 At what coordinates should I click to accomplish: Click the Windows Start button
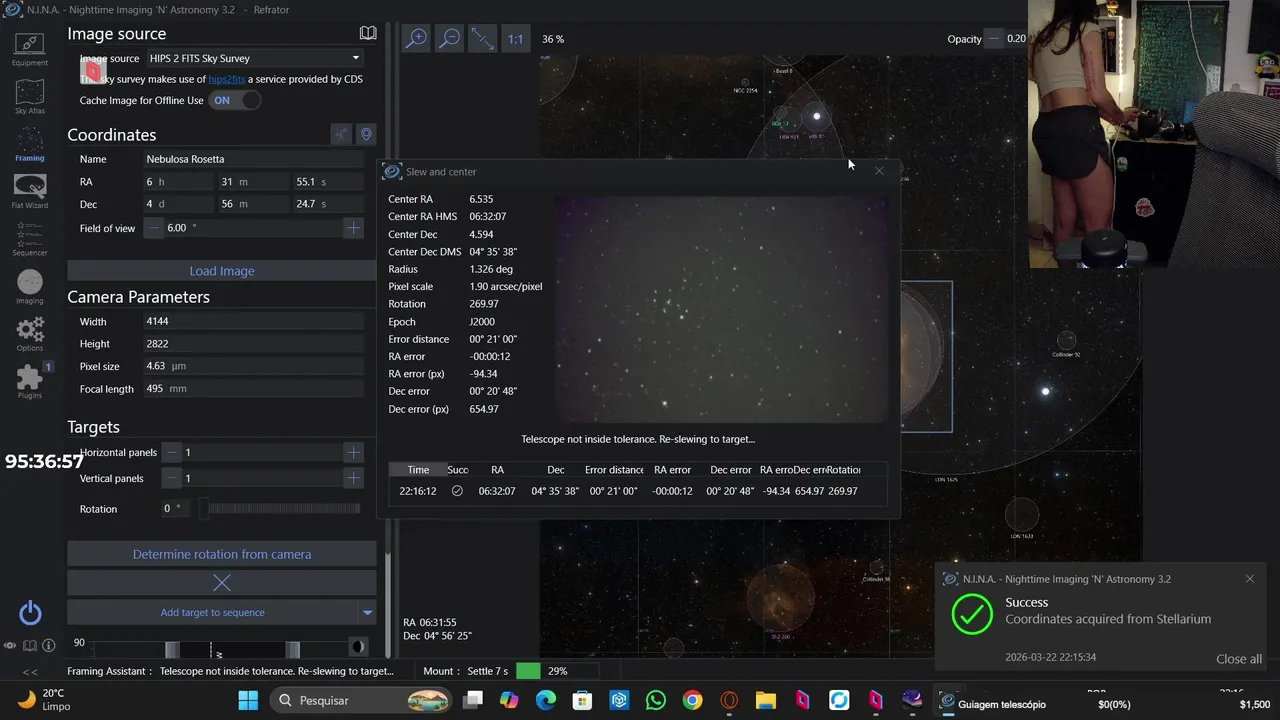248,700
